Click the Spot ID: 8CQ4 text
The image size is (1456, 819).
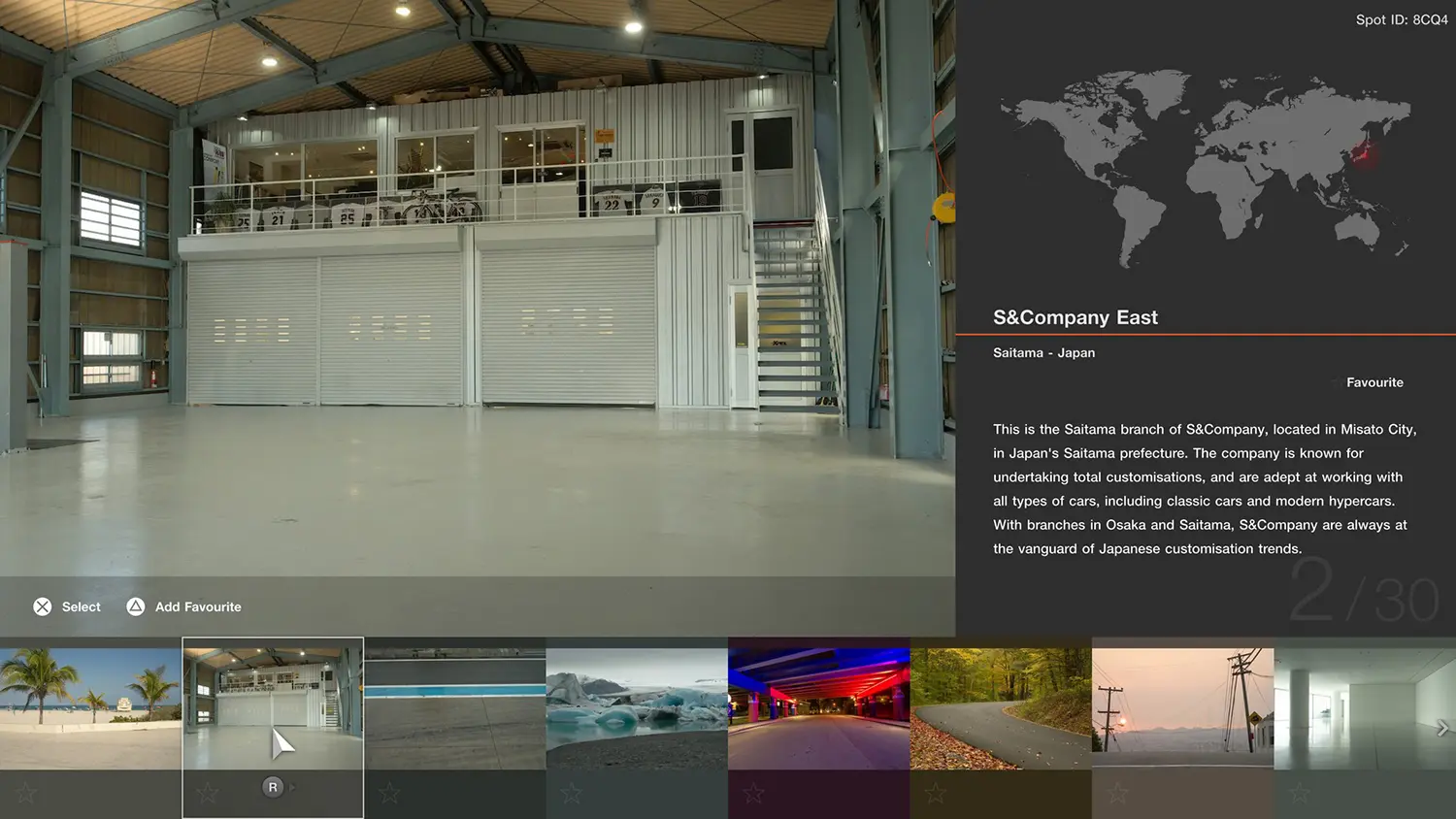1402,19
